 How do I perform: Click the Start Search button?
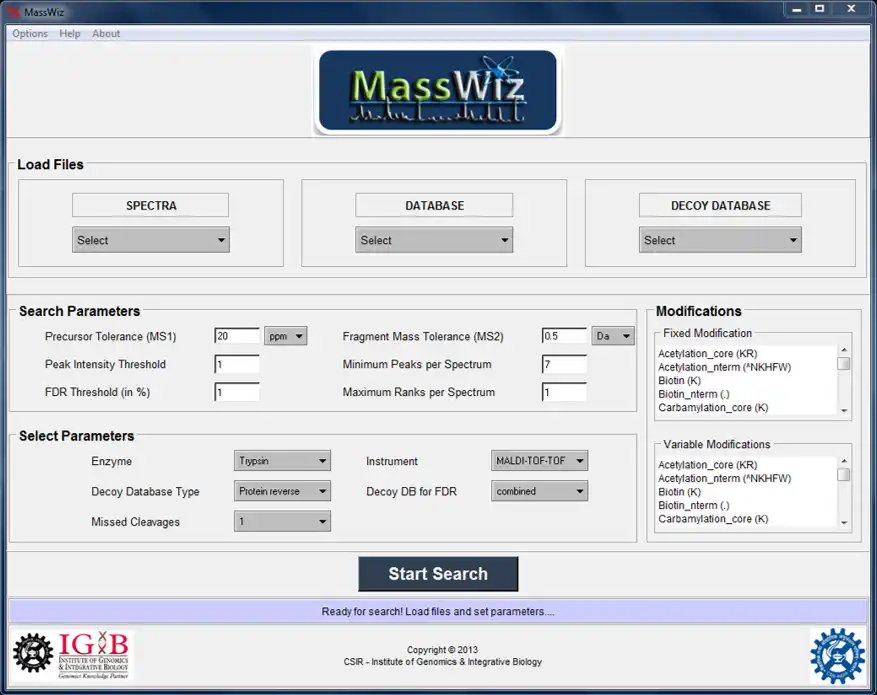pyautogui.click(x=438, y=574)
